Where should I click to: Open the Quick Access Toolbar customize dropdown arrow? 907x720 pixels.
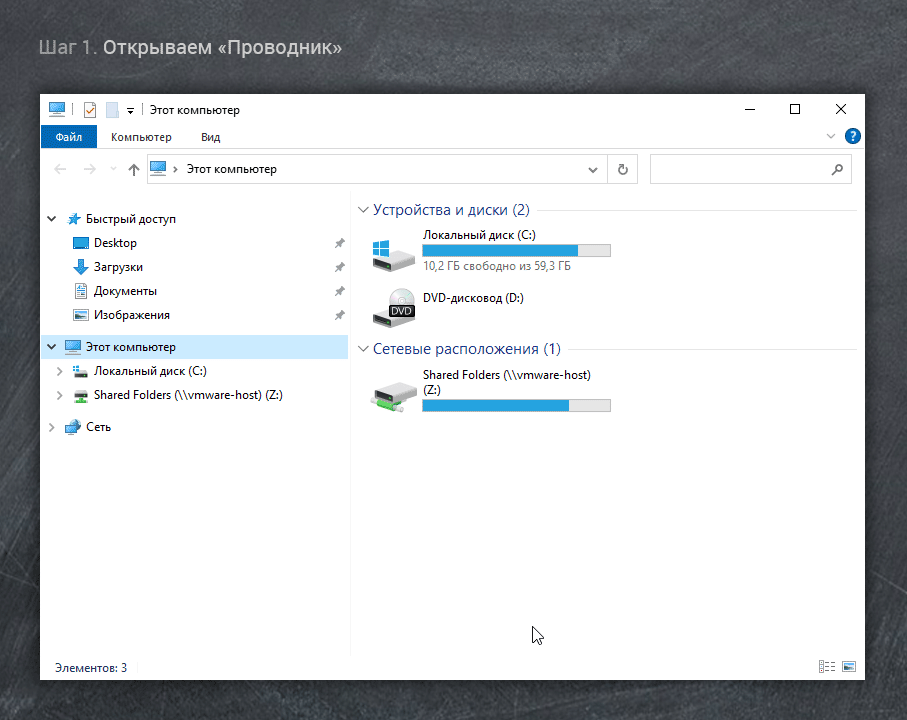pyautogui.click(x=130, y=111)
